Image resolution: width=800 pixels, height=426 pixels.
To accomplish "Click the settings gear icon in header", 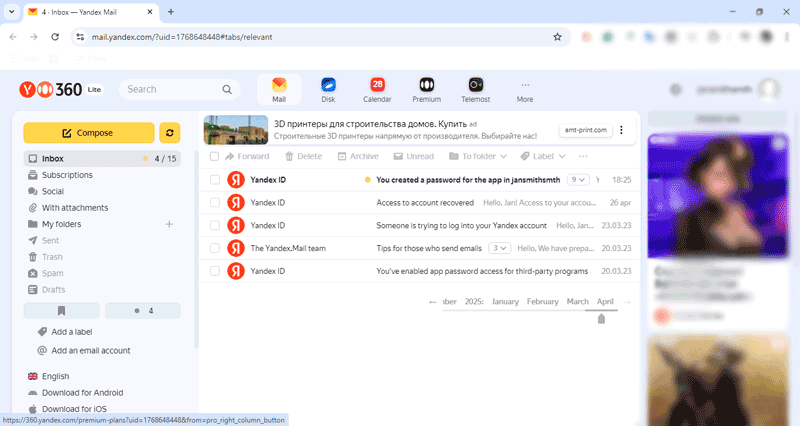I will (676, 90).
